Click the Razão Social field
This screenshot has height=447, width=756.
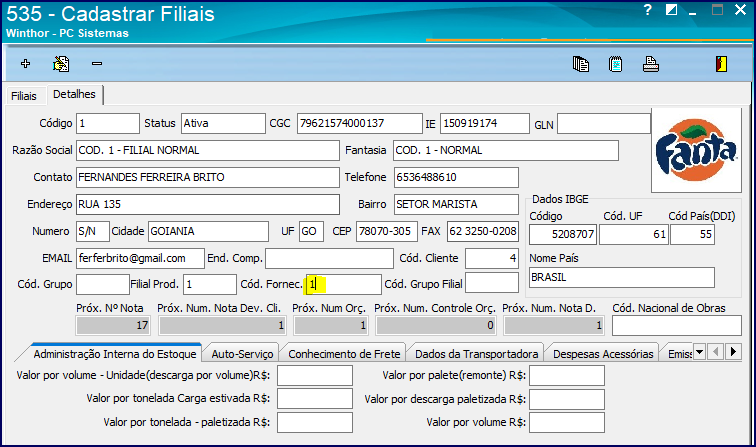point(208,150)
